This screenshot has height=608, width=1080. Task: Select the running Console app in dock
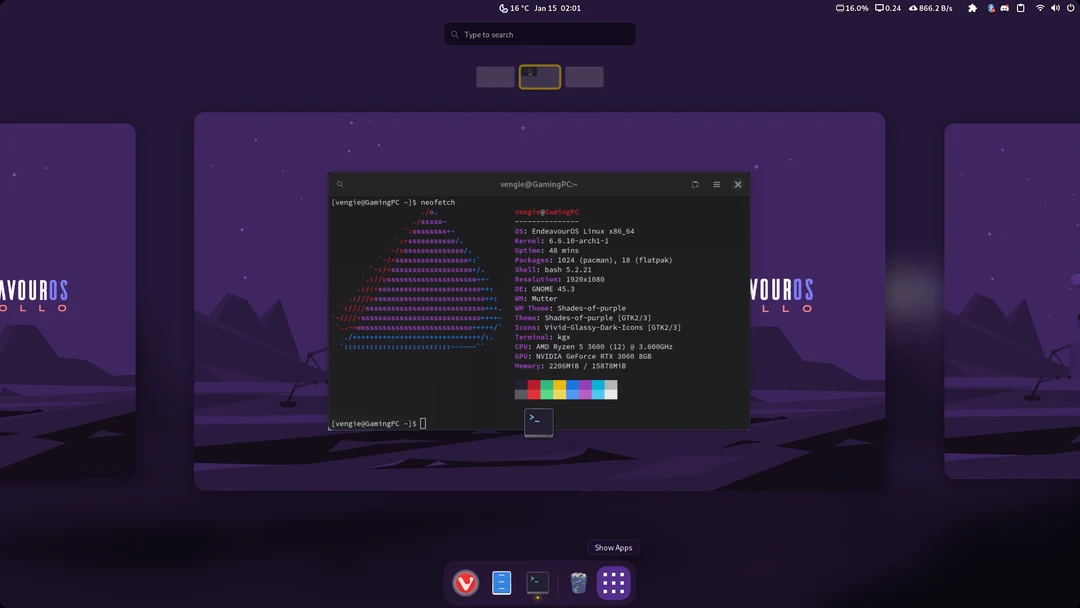(537, 583)
